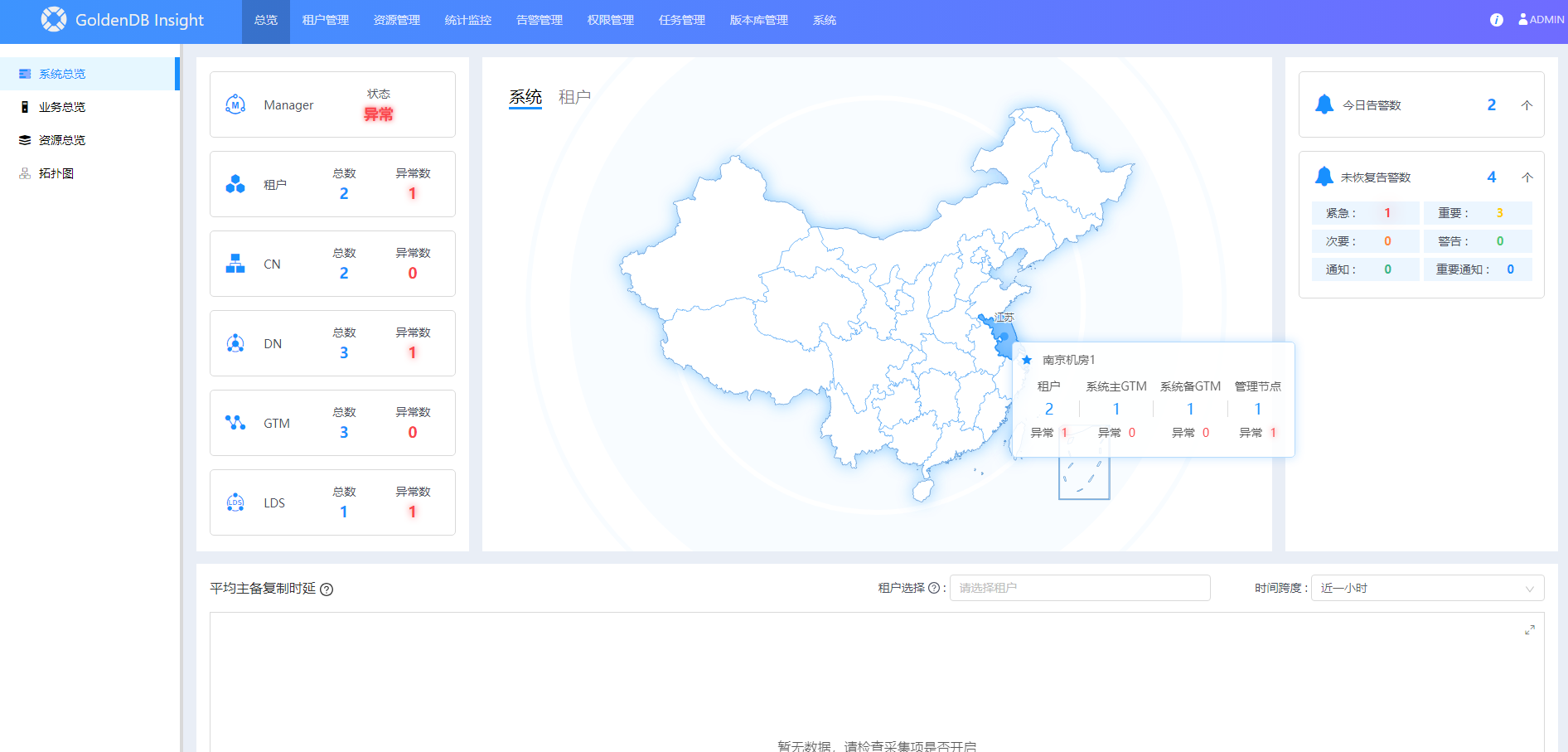Open the 权限管理 top menu
1568x752 pixels.
coord(611,21)
